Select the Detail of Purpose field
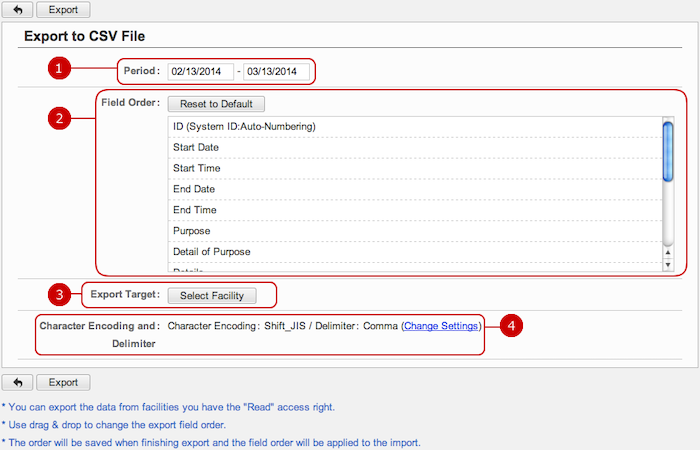The height and width of the screenshot is (450, 700). click(212, 252)
